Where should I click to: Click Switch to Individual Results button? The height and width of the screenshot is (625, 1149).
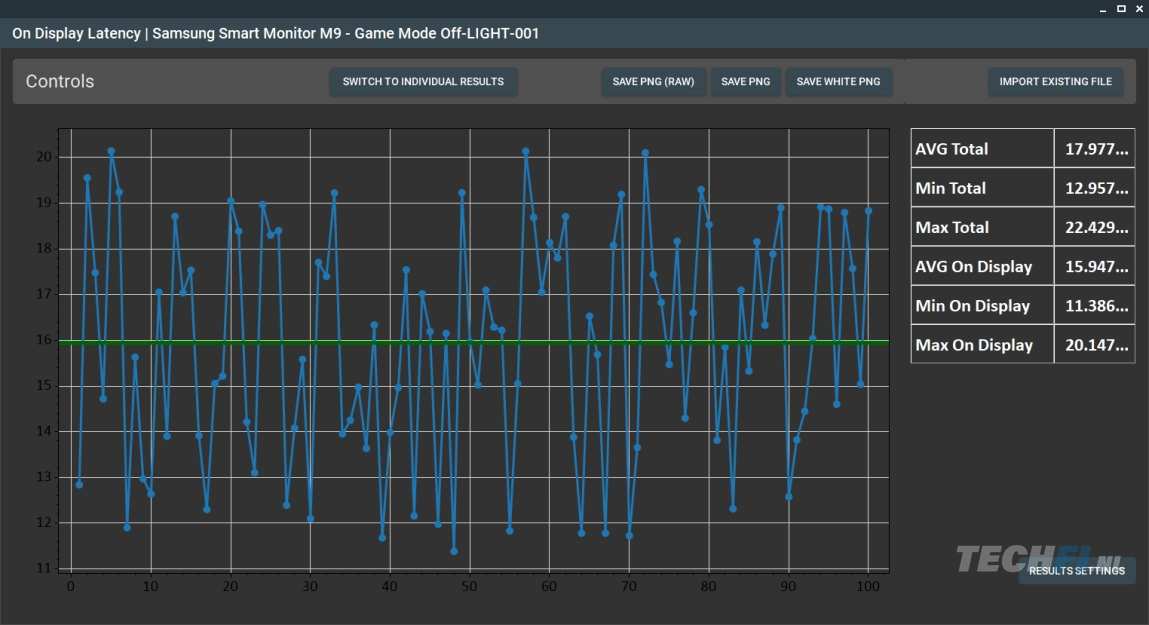[423, 81]
